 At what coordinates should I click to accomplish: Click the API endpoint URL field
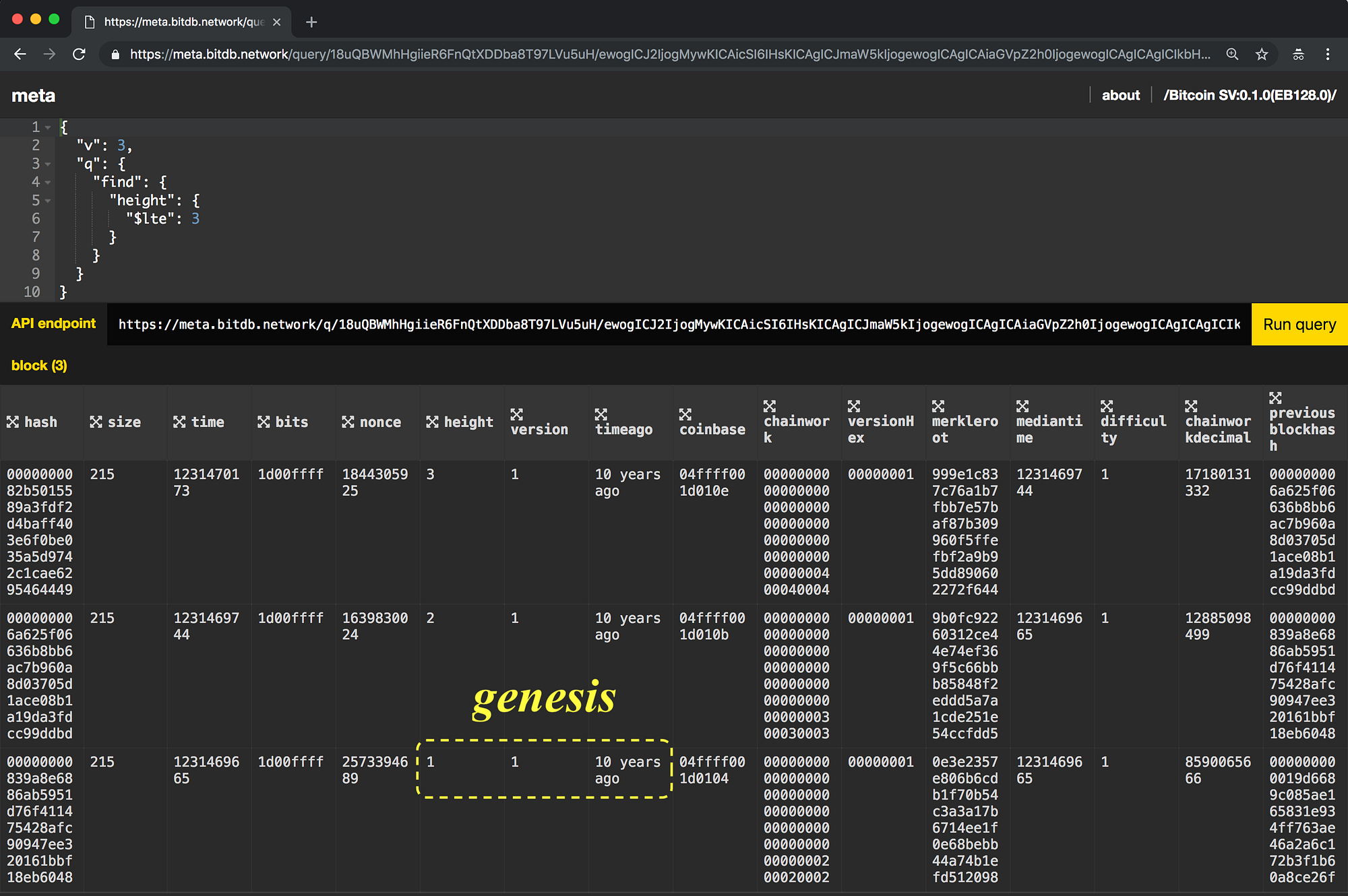(674, 324)
